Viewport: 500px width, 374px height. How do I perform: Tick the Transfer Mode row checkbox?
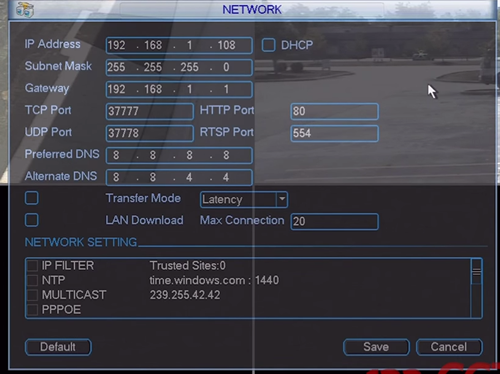32,198
